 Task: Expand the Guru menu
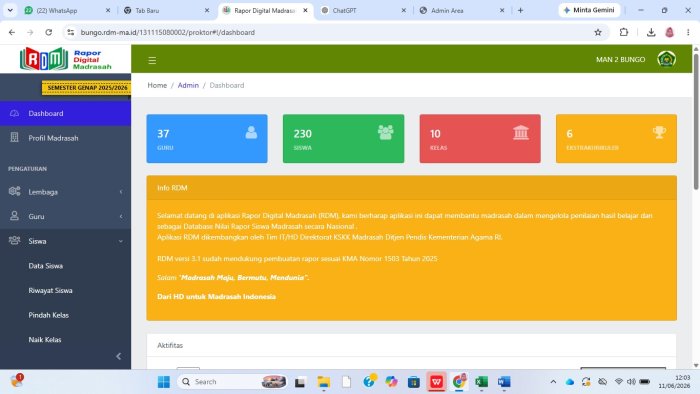[66, 216]
